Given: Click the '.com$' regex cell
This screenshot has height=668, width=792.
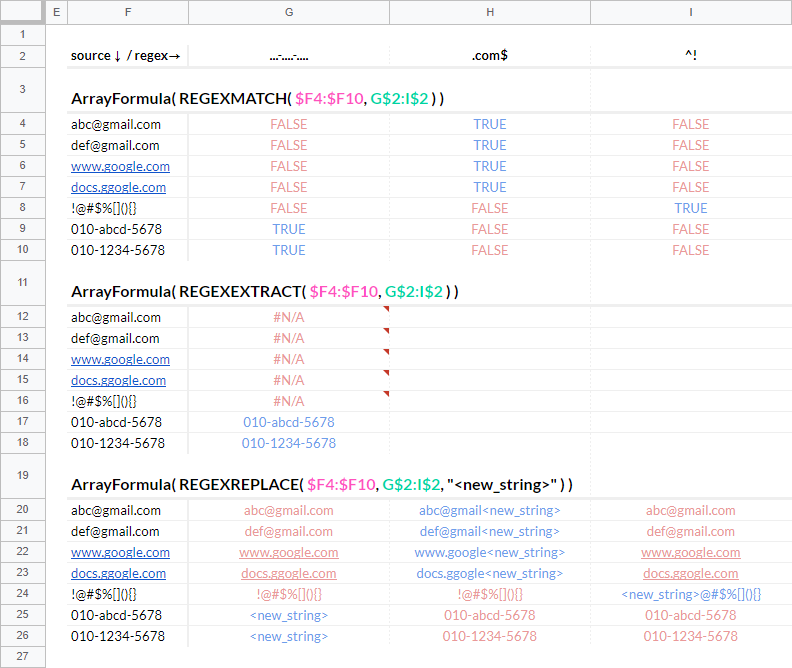Looking at the screenshot, I should 490,56.
